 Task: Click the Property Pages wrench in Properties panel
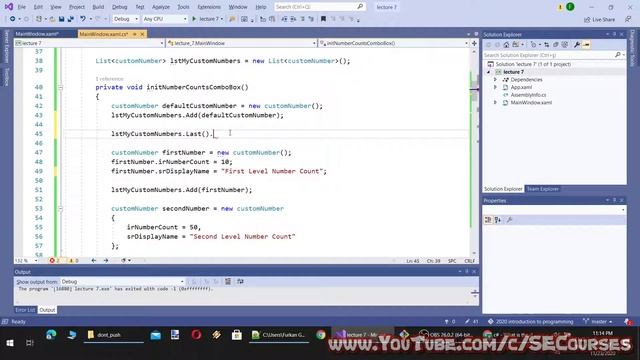pyautogui.click(x=509, y=220)
